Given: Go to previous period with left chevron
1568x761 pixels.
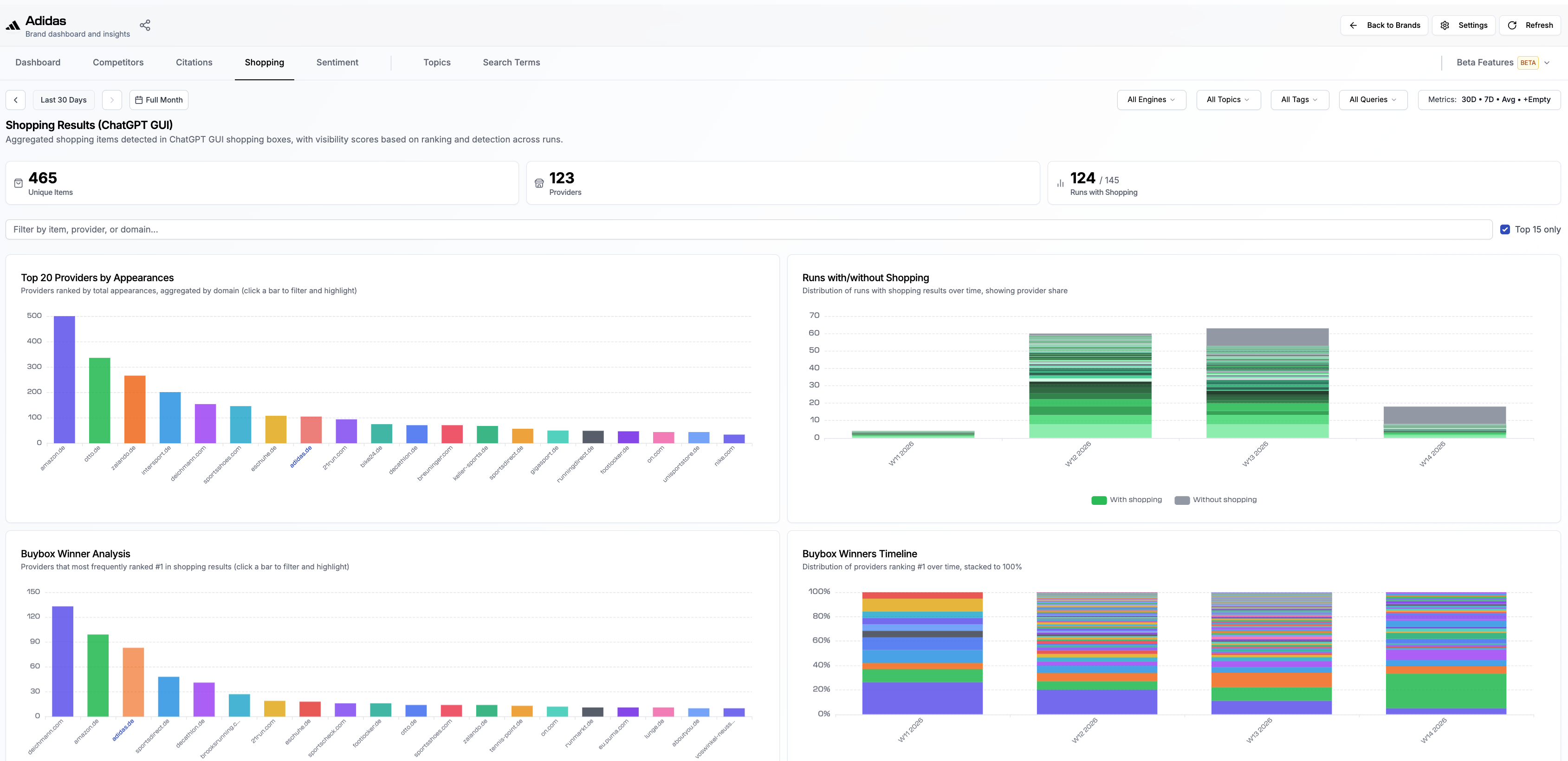Looking at the screenshot, I should tap(16, 100).
